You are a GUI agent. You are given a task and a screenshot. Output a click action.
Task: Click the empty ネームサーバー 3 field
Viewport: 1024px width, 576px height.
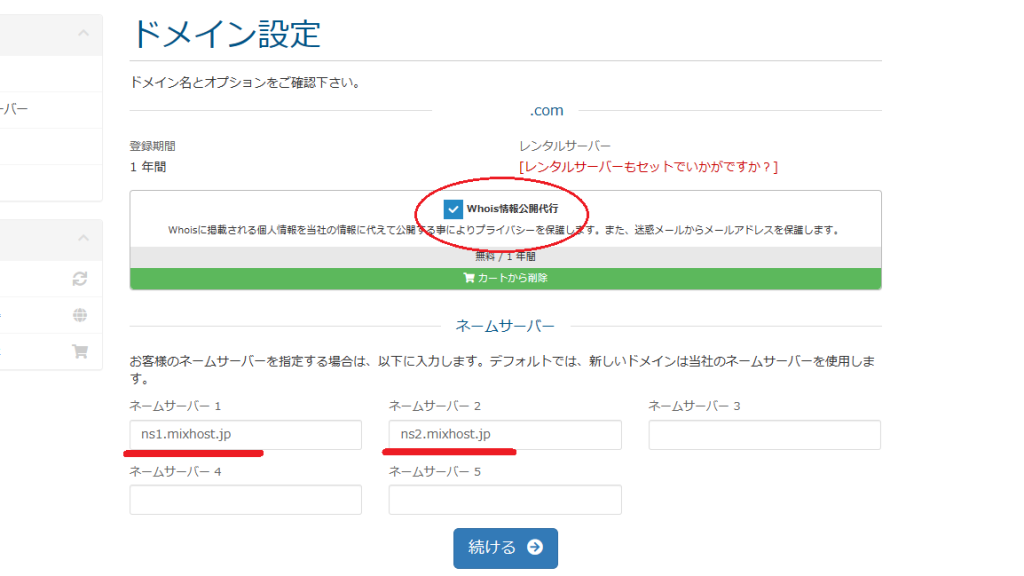(765, 435)
